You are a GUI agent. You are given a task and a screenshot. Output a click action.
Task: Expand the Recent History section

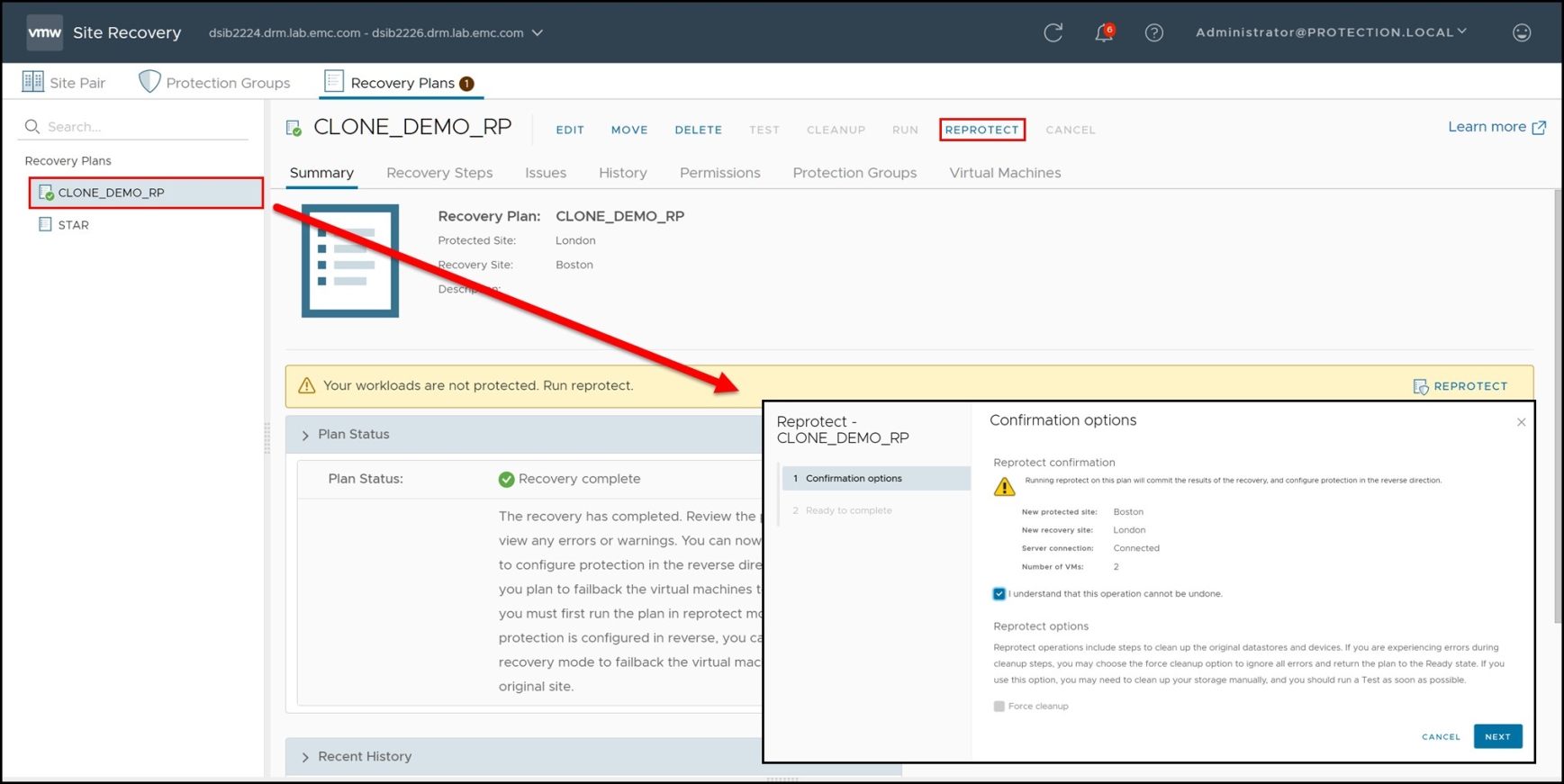pyautogui.click(x=305, y=757)
